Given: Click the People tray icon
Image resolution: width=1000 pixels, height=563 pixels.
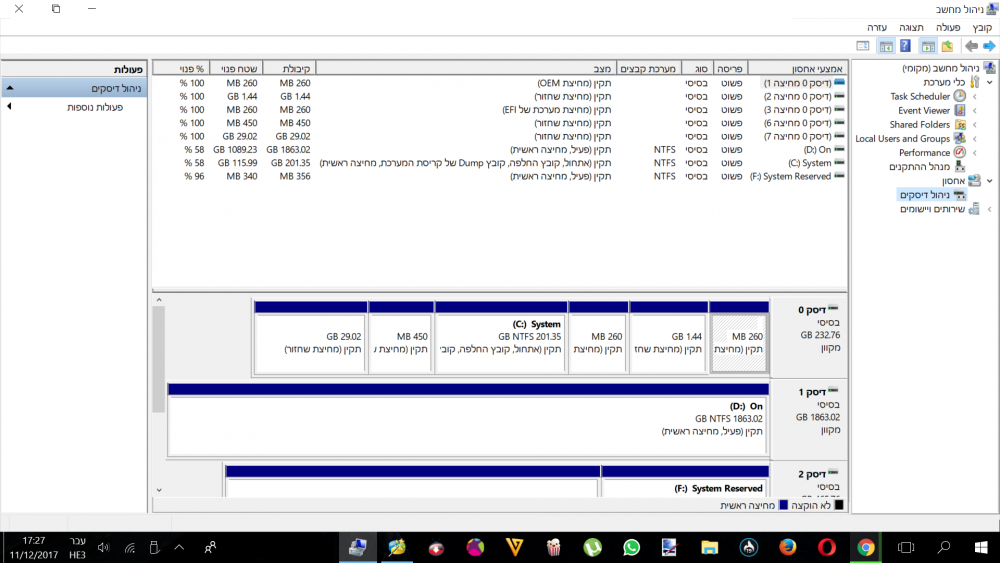Looking at the screenshot, I should [x=210, y=548].
